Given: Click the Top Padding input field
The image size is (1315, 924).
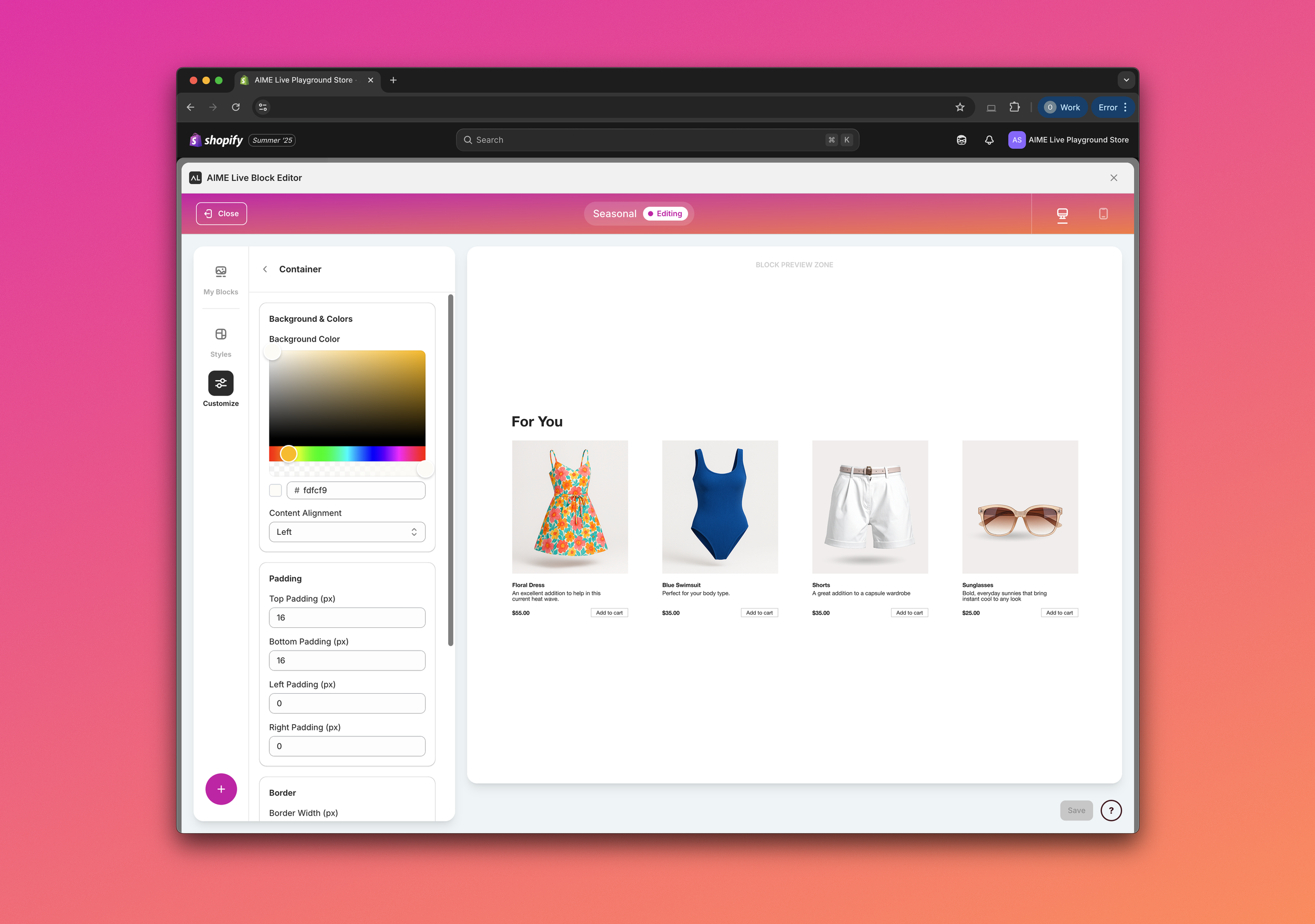Looking at the screenshot, I should 347,618.
